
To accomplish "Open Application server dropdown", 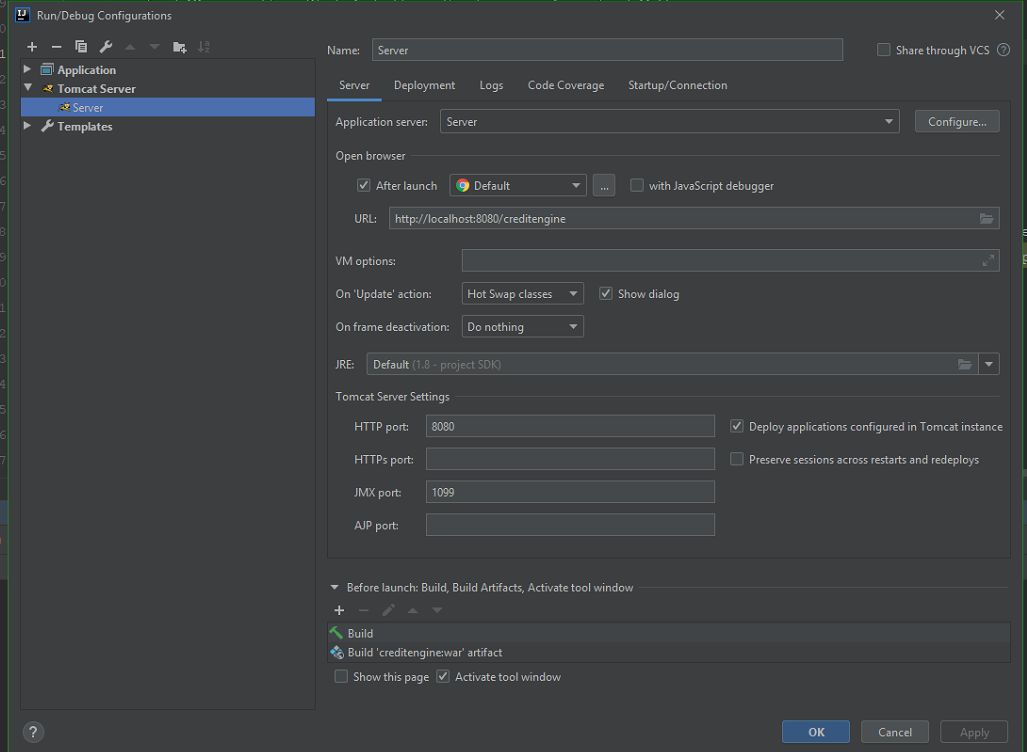I will click(669, 122).
